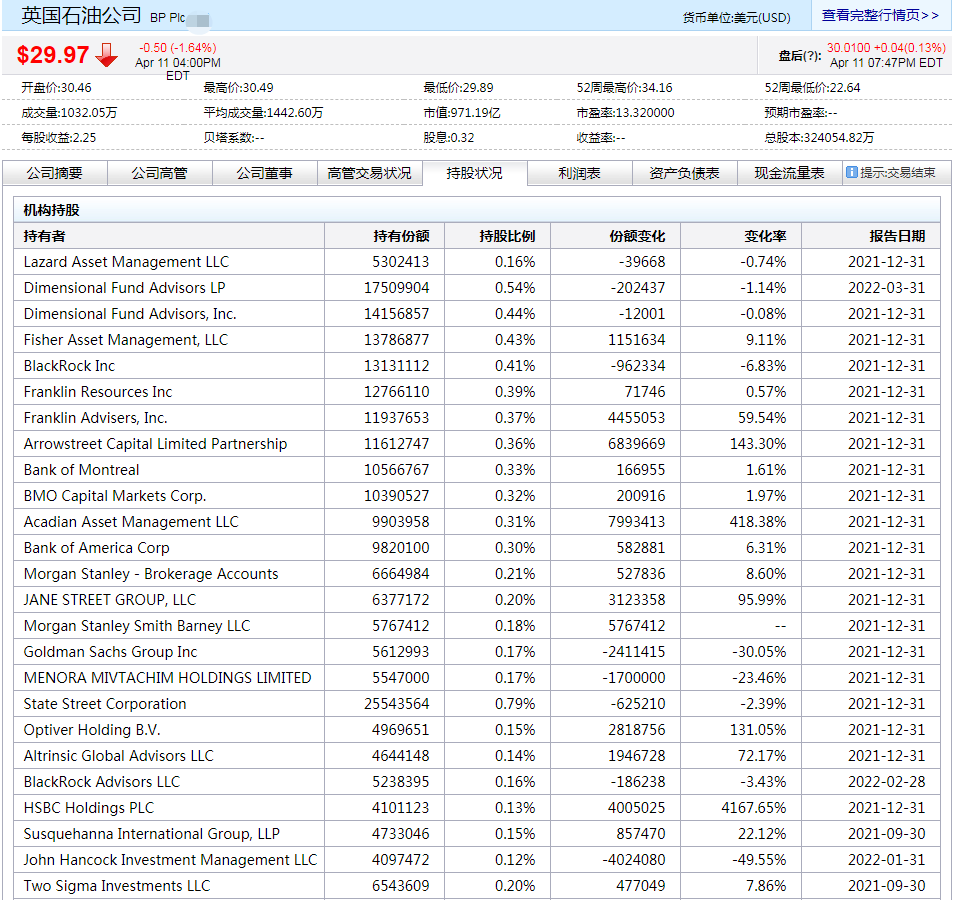The image size is (954, 900).
Task: Click the 英国石油公司 company title
Action: pos(82,15)
